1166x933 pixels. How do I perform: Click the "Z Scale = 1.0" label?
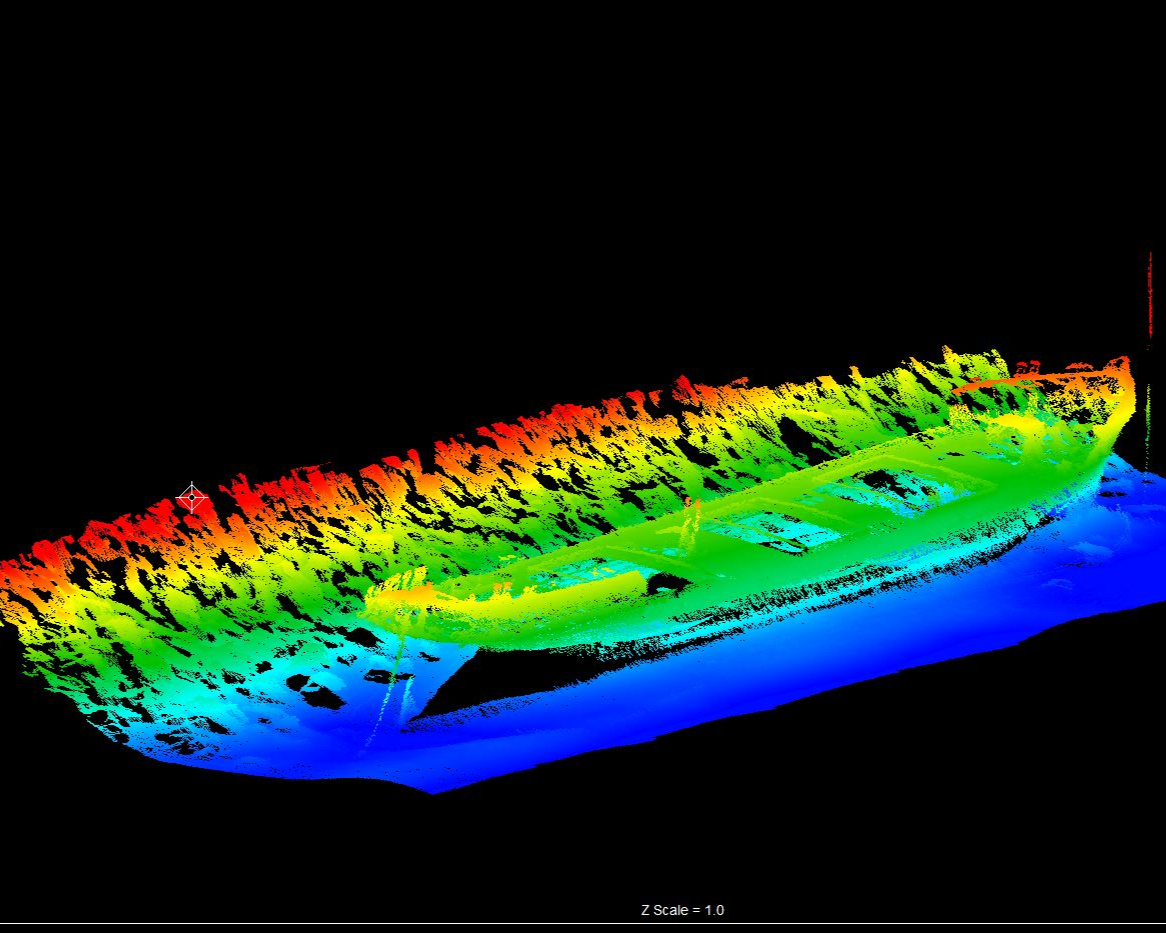click(682, 910)
